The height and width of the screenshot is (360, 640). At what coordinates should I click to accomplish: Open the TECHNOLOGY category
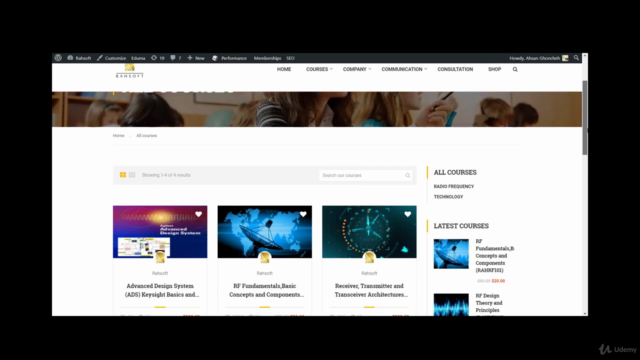448,197
